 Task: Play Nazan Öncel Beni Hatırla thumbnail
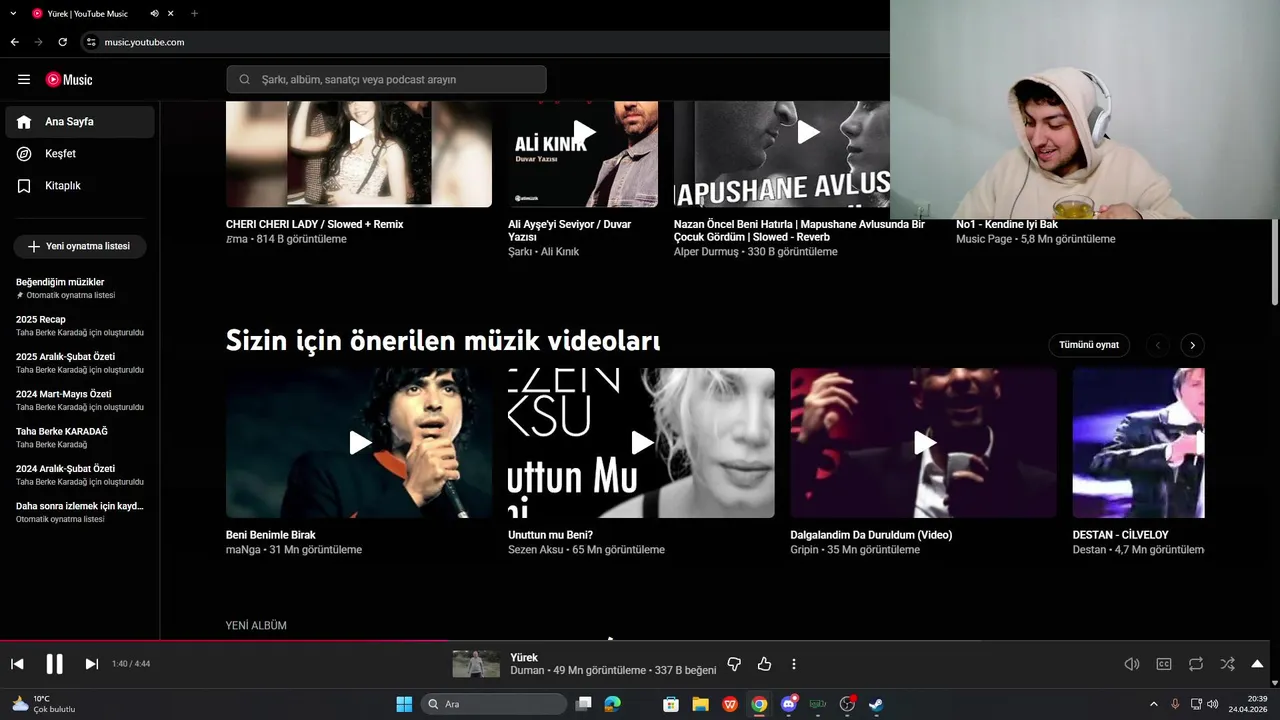[781, 153]
